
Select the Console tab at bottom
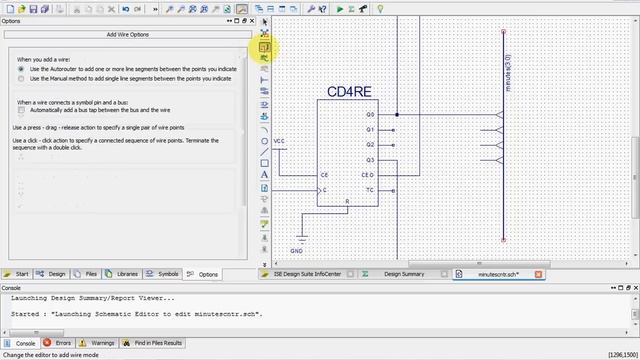coord(20,343)
